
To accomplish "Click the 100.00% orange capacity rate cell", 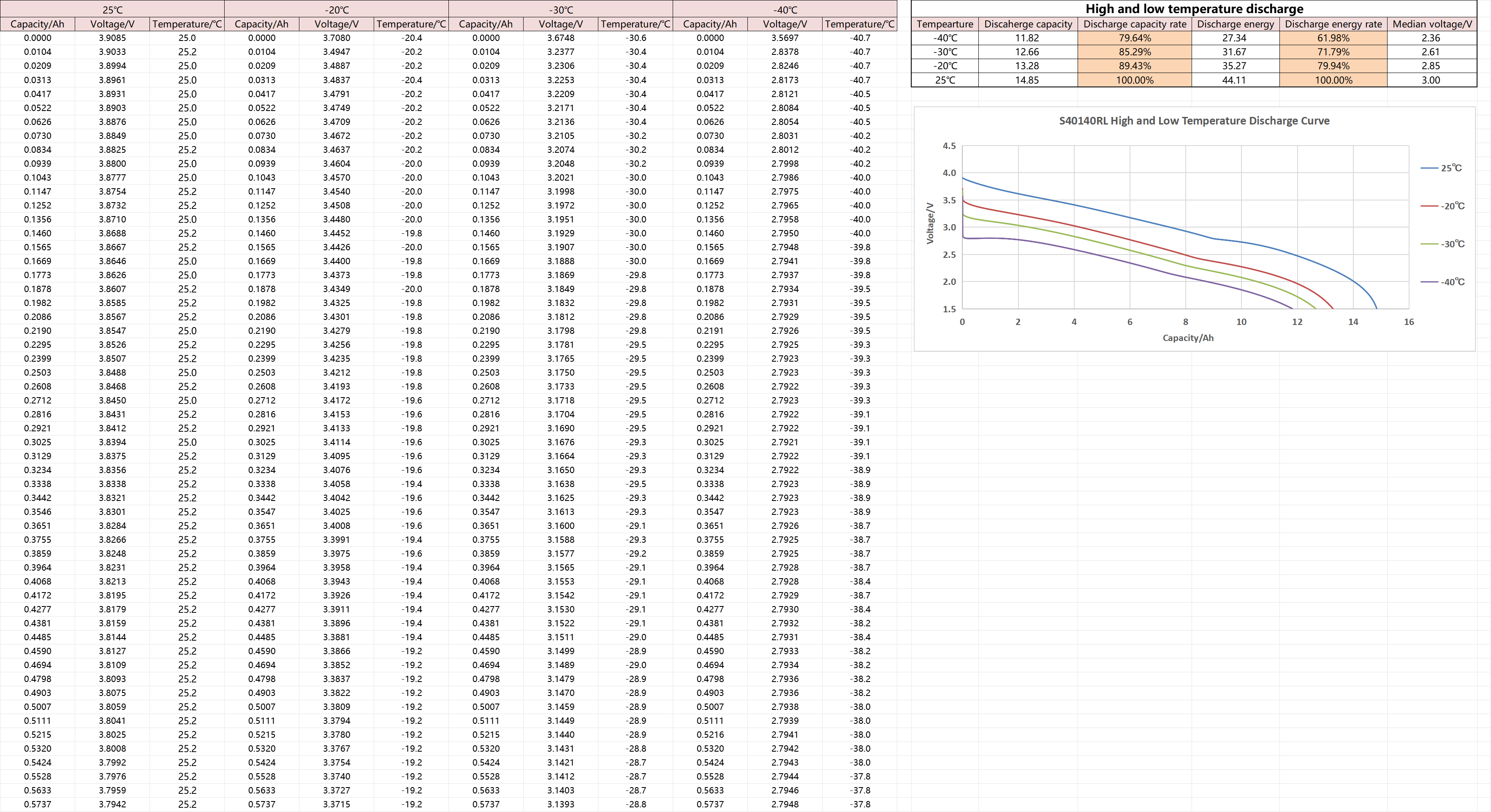I will [1135, 80].
